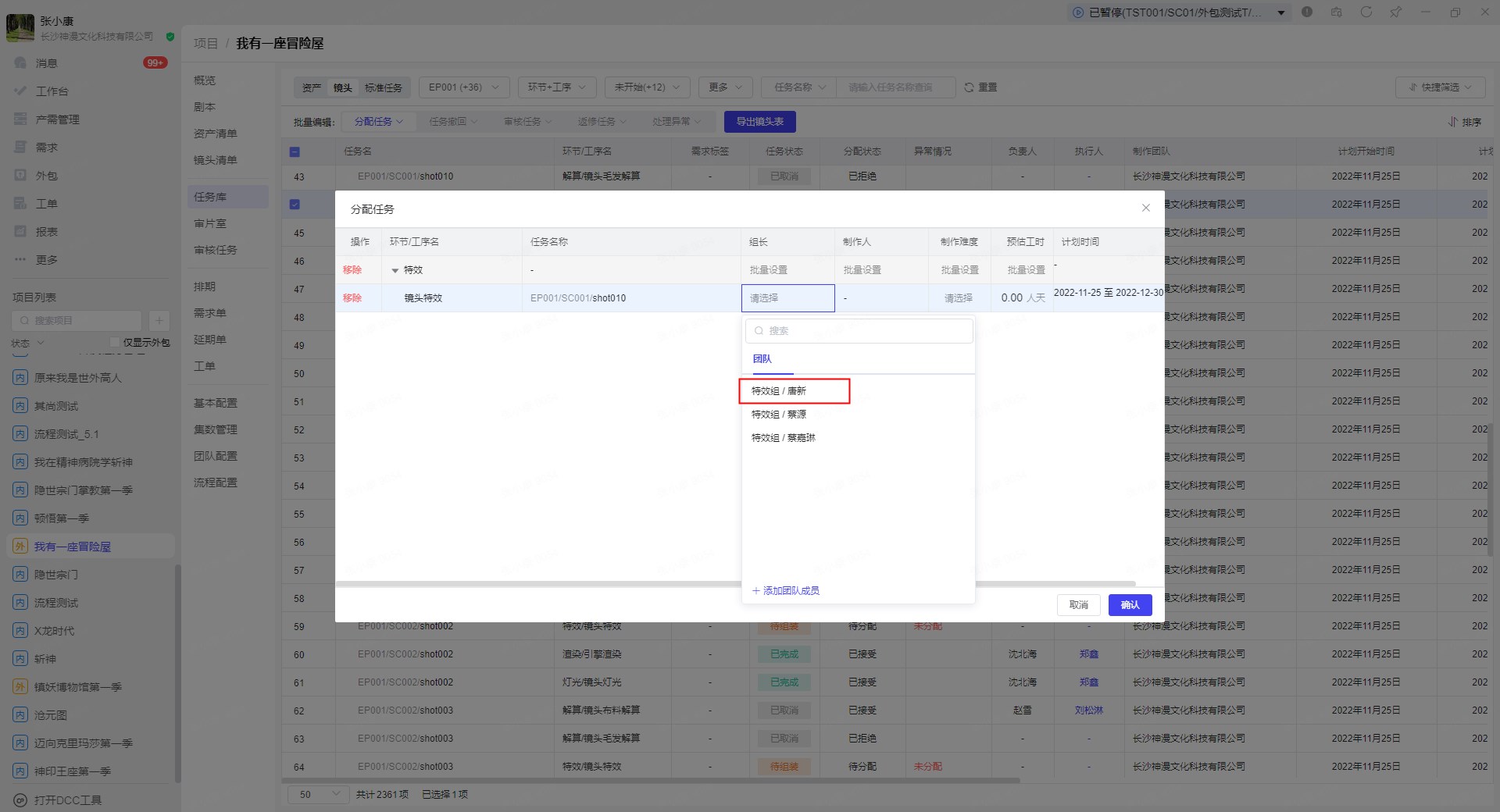Open 消息 from sidebar icon
Screen dimensions: 1500x812
click(x=21, y=62)
